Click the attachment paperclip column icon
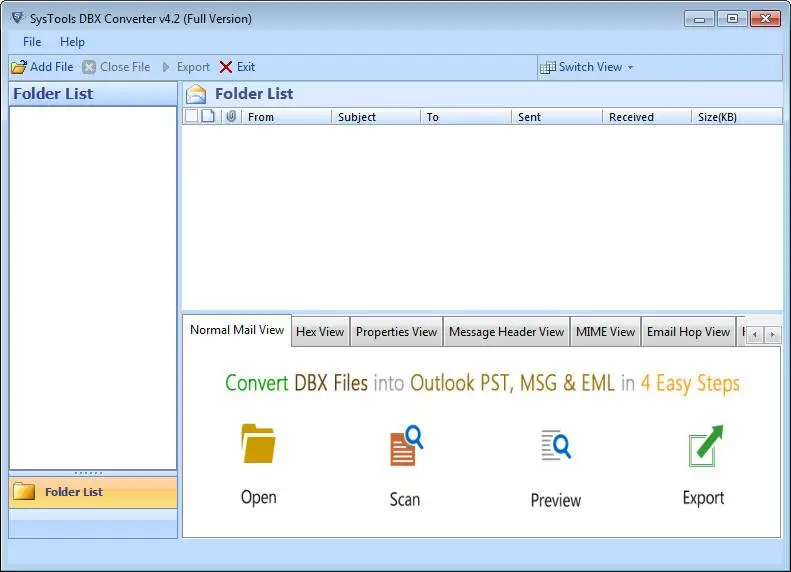Viewport: 791px width, 572px height. tap(231, 117)
